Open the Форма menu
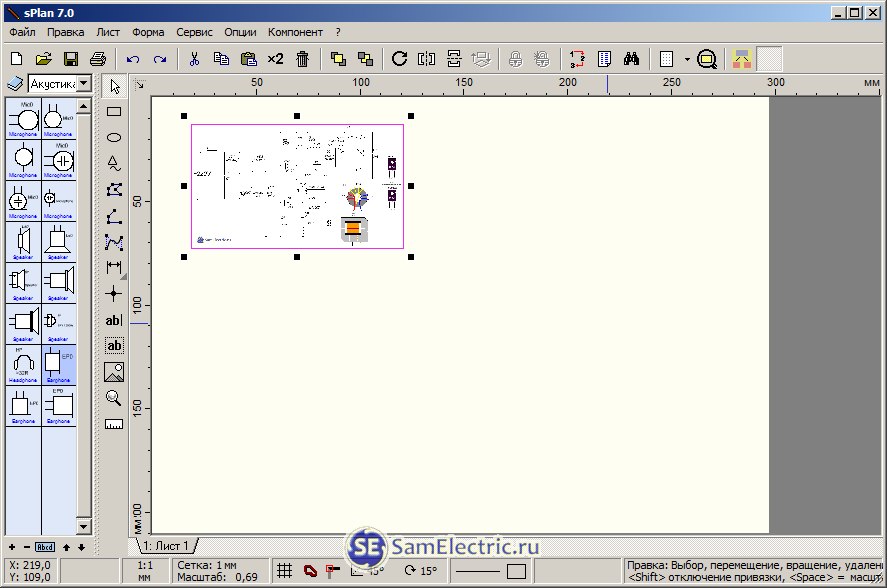This screenshot has height=588, width=887. (x=148, y=32)
